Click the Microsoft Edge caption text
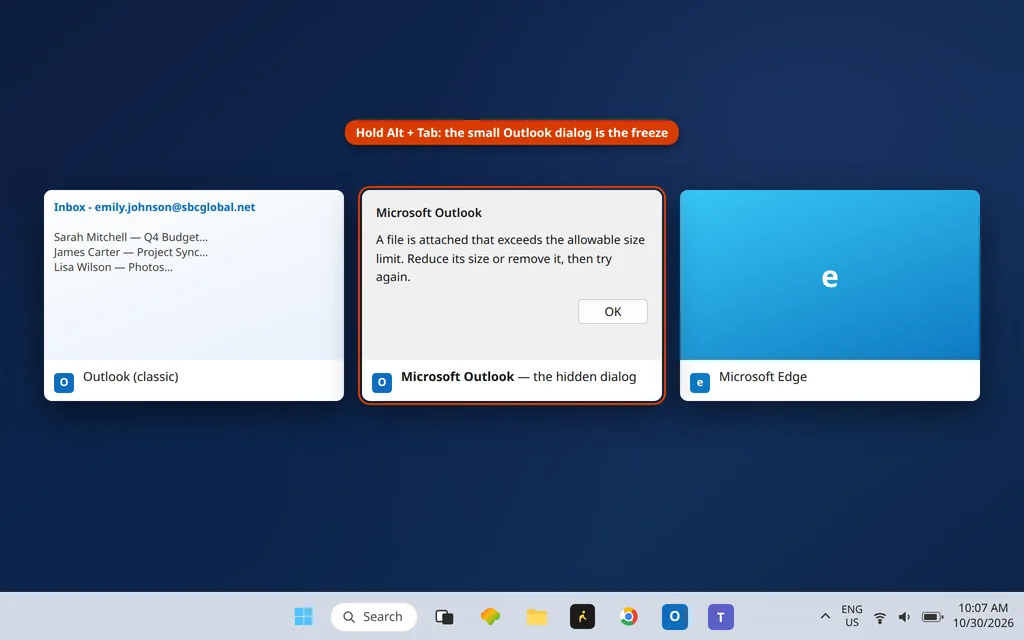The width and height of the screenshot is (1024, 640). tap(763, 377)
